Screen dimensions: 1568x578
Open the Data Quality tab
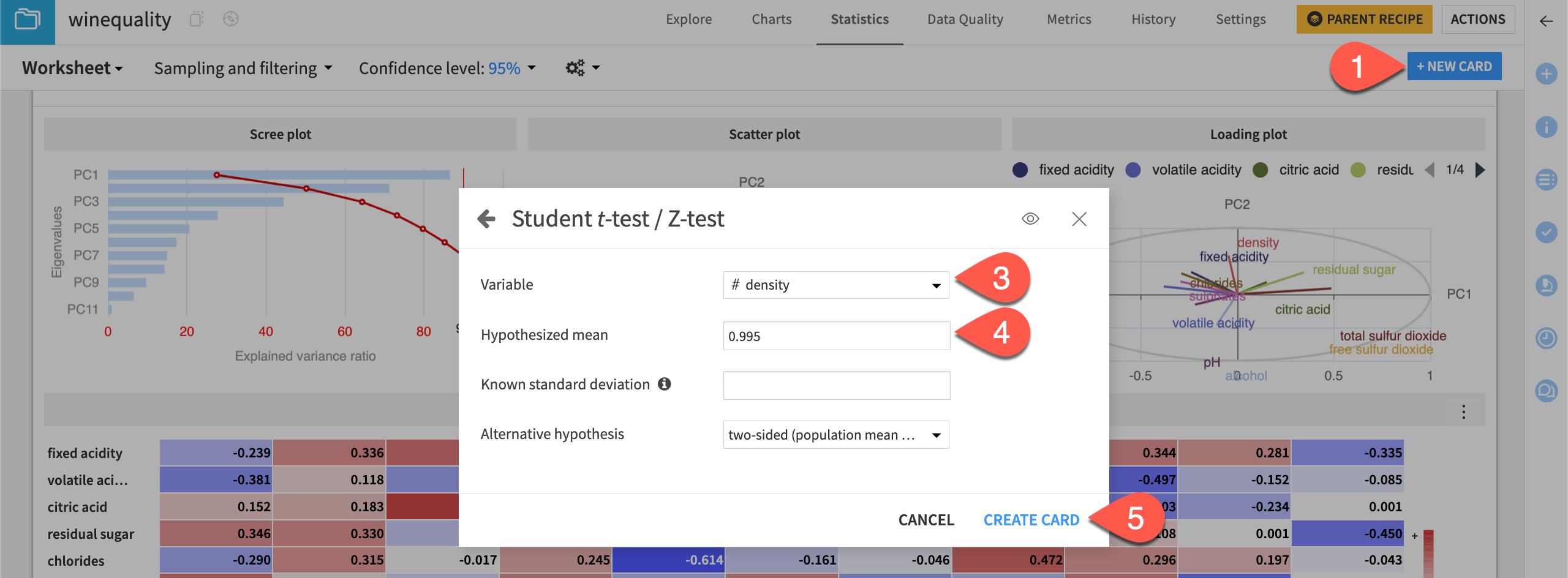[965, 19]
